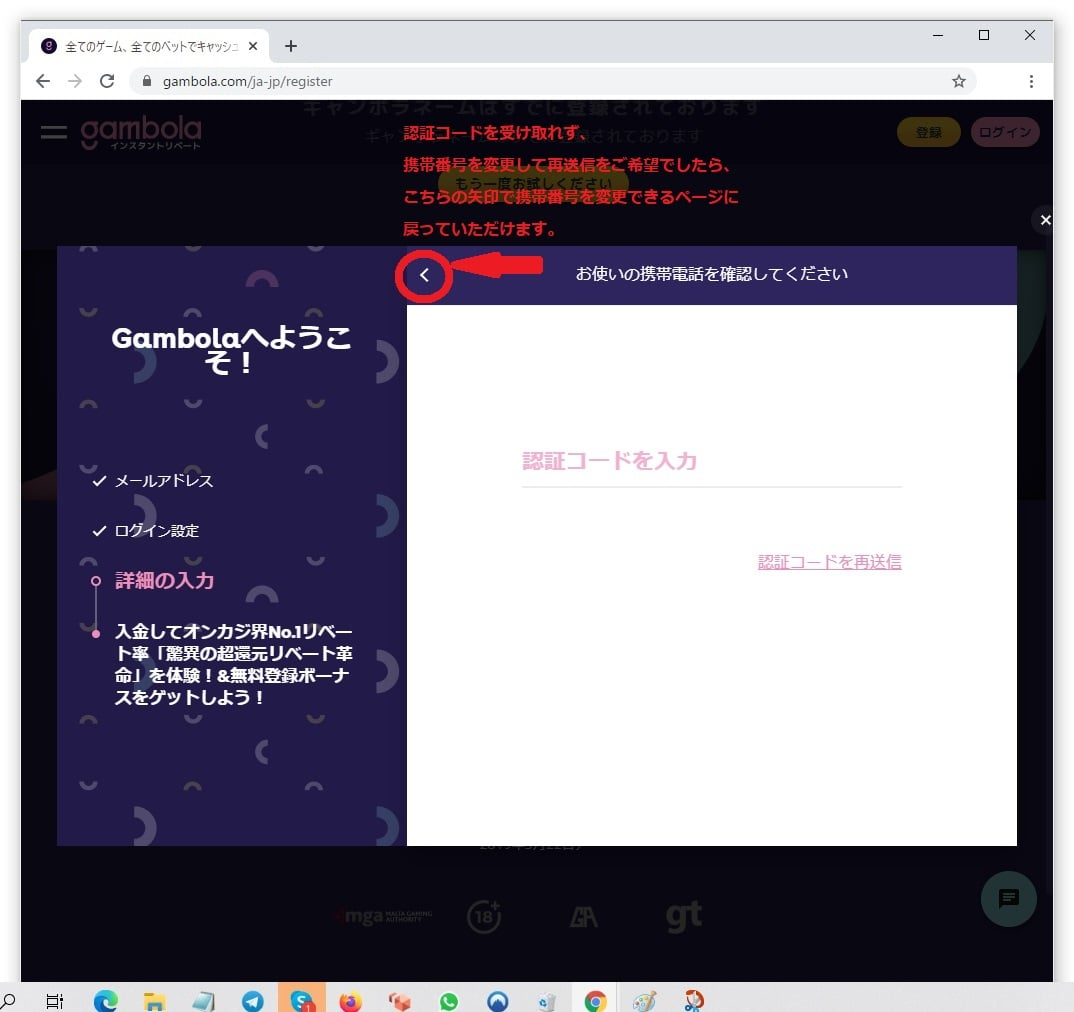Click the MGA authority logo in the footer
Image resolution: width=1074 pixels, height=1012 pixels.
click(385, 916)
